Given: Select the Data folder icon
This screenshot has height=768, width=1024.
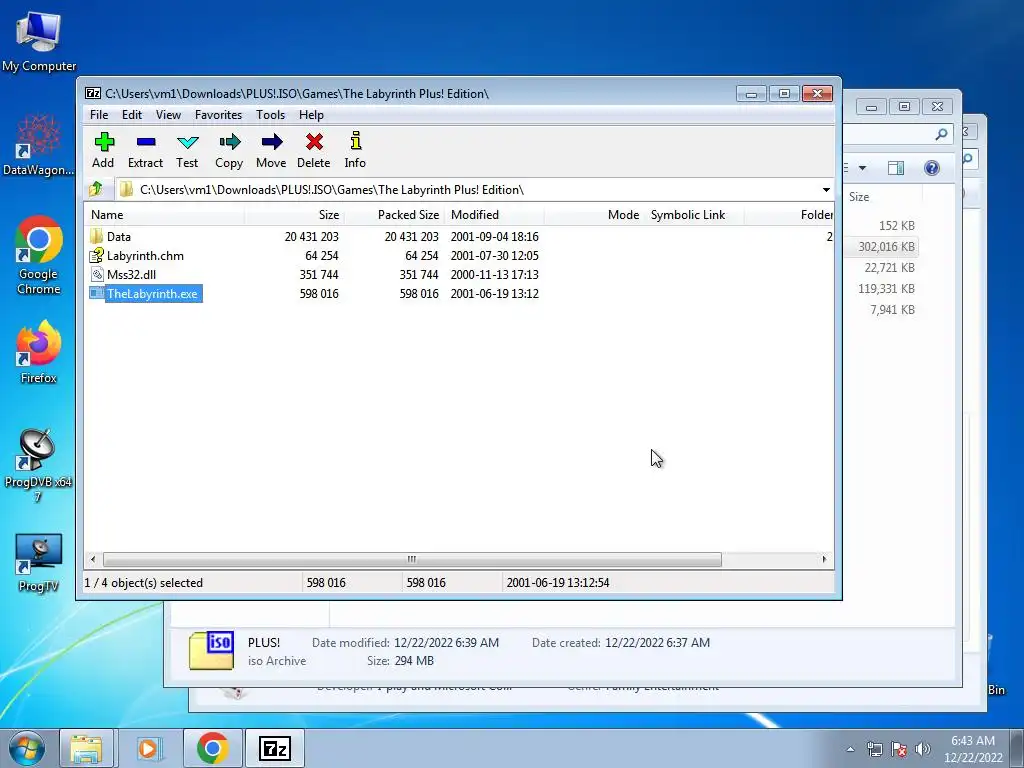Looking at the screenshot, I should pyautogui.click(x=97, y=236).
